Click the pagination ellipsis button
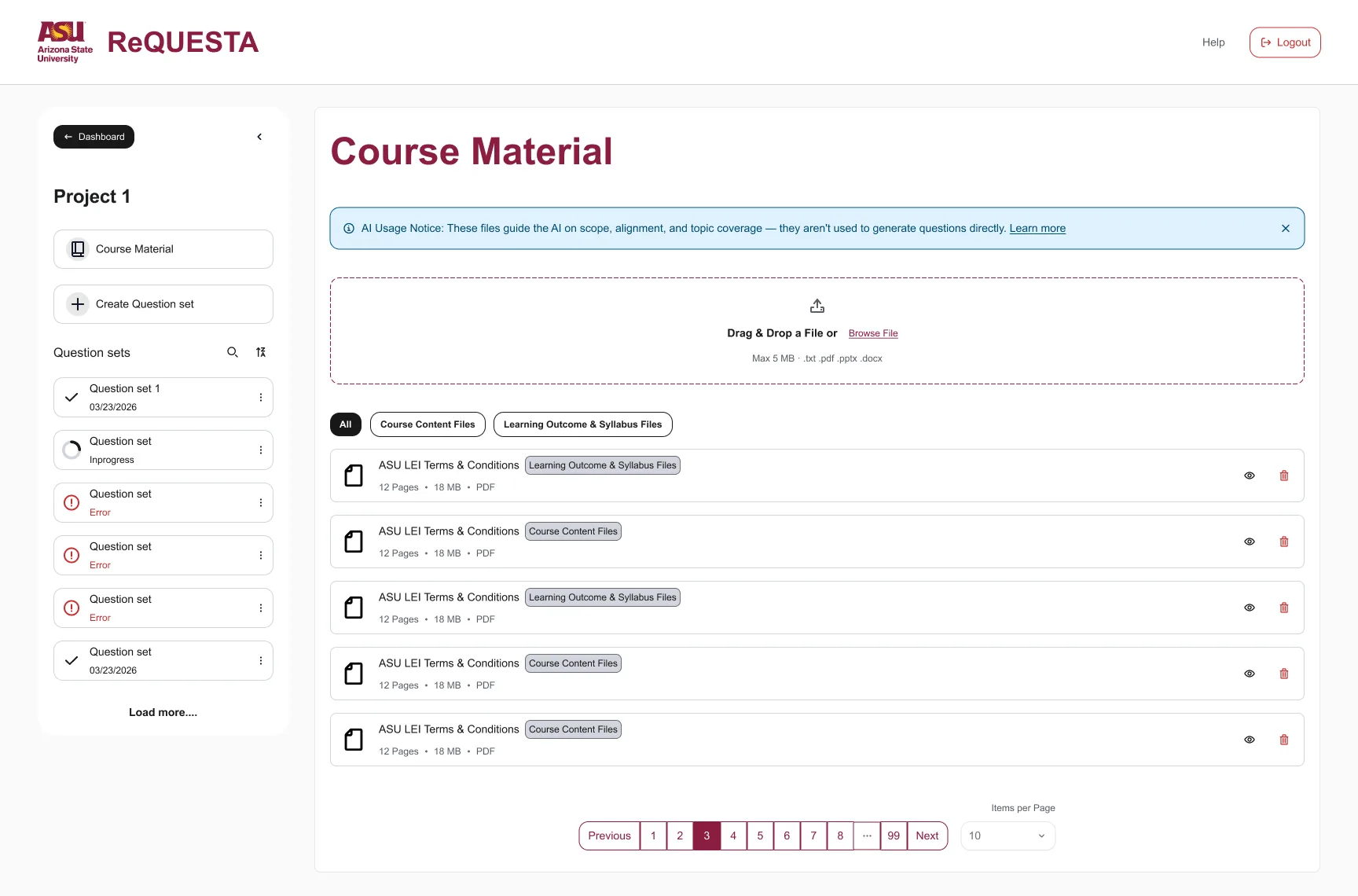The image size is (1358, 896). pyautogui.click(x=867, y=836)
